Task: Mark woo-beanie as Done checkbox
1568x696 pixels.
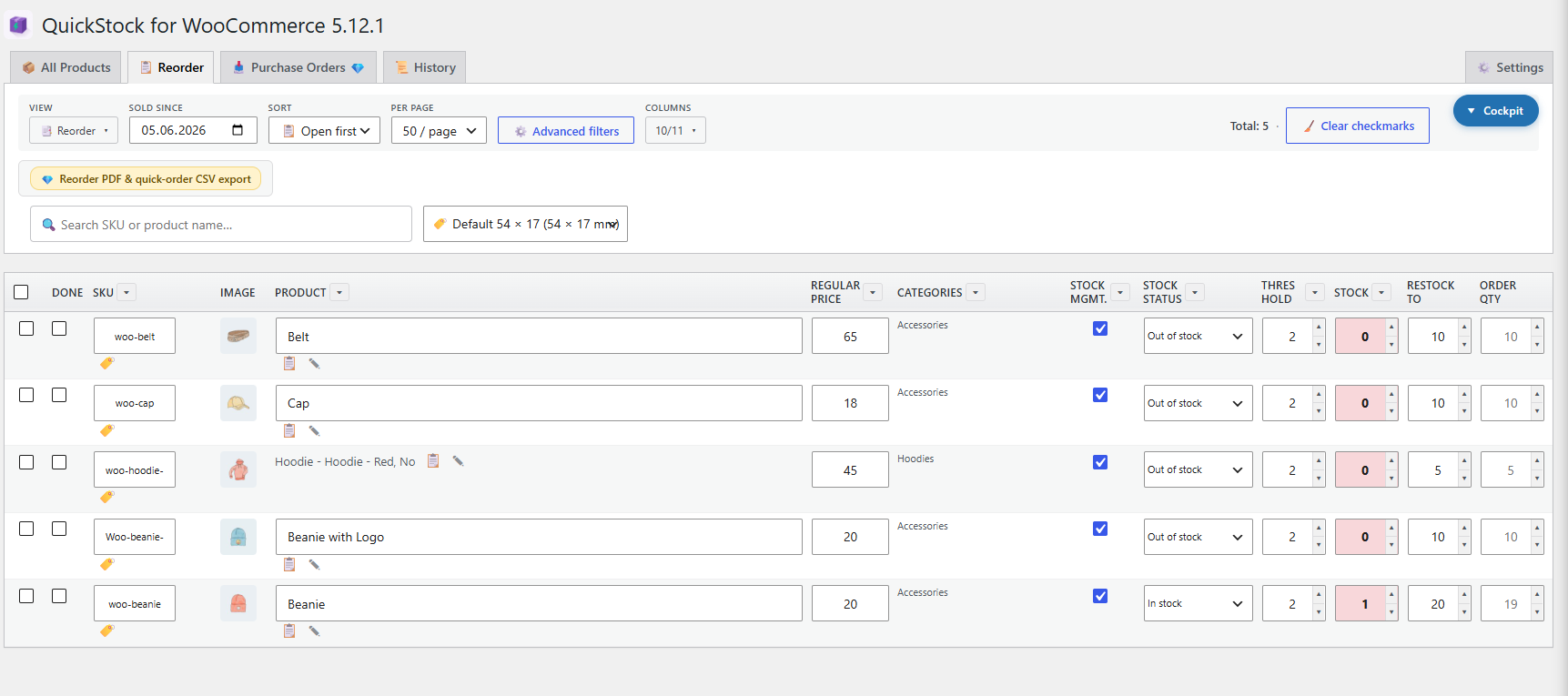Action: 59,596
